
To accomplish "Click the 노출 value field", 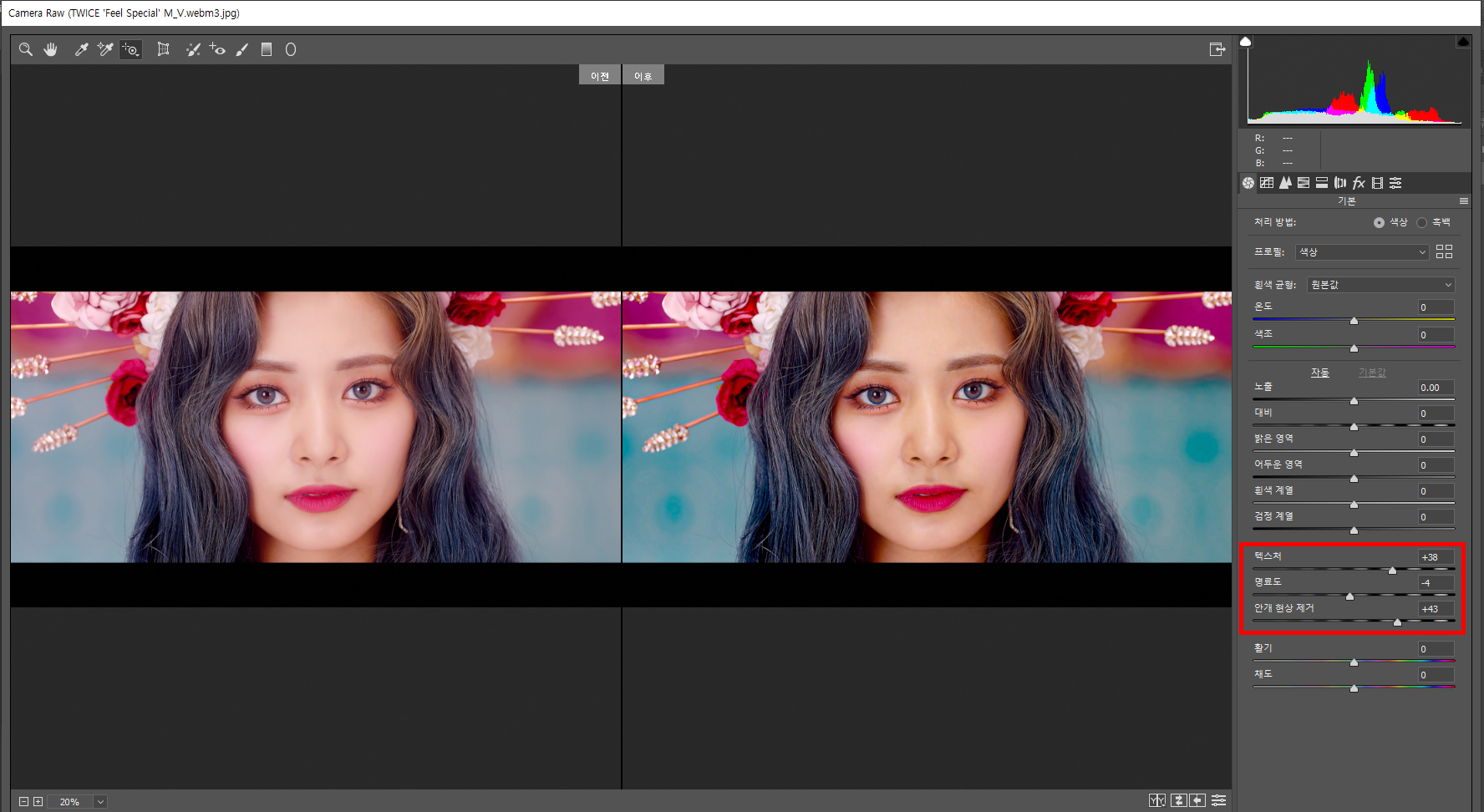I will coord(1436,388).
